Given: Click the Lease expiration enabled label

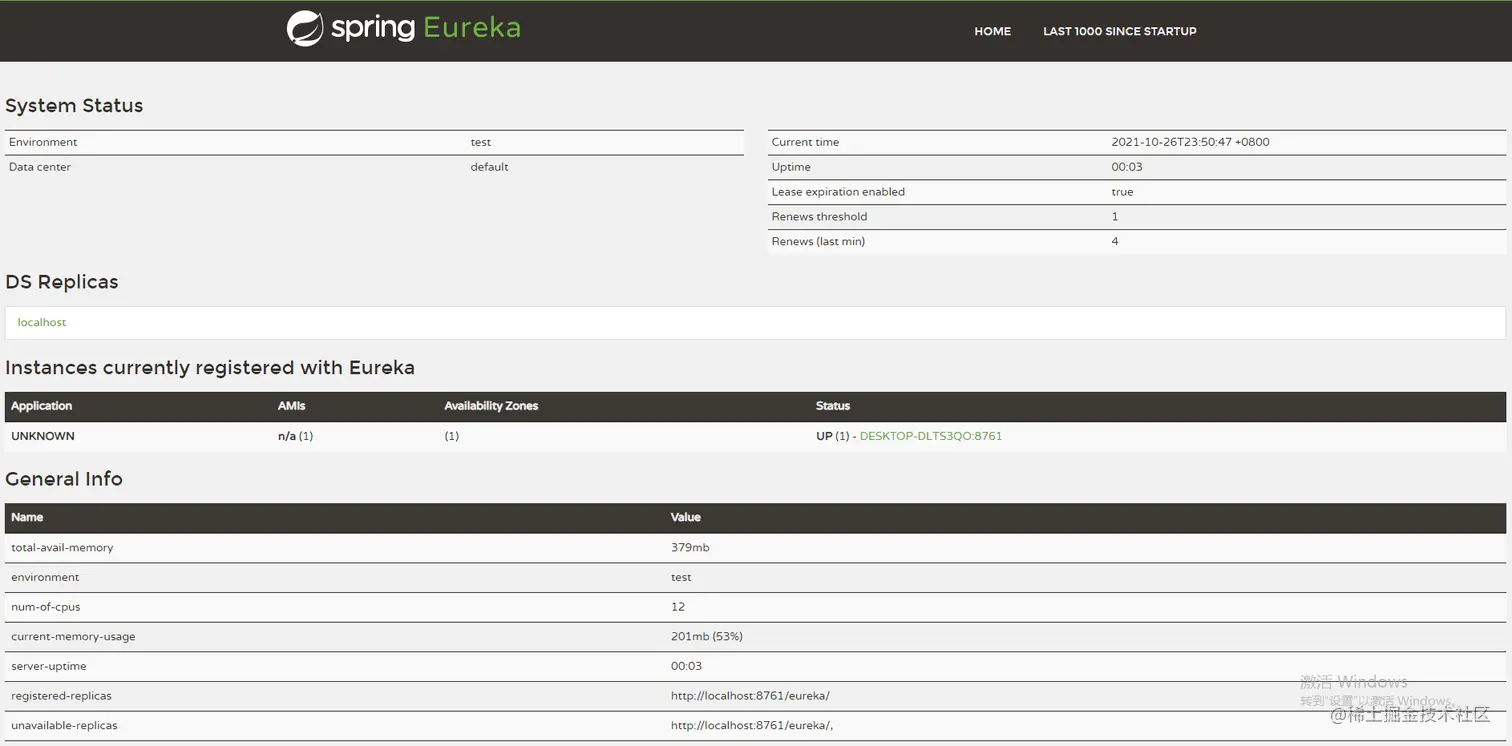Looking at the screenshot, I should point(838,192).
